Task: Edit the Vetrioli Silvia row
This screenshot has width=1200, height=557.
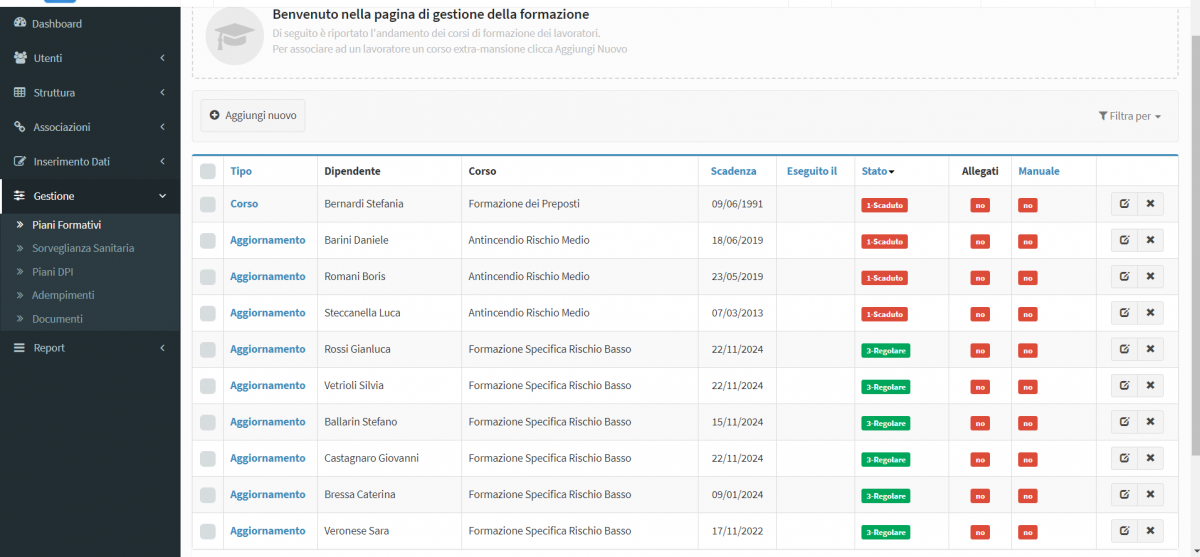Action: coord(1124,385)
